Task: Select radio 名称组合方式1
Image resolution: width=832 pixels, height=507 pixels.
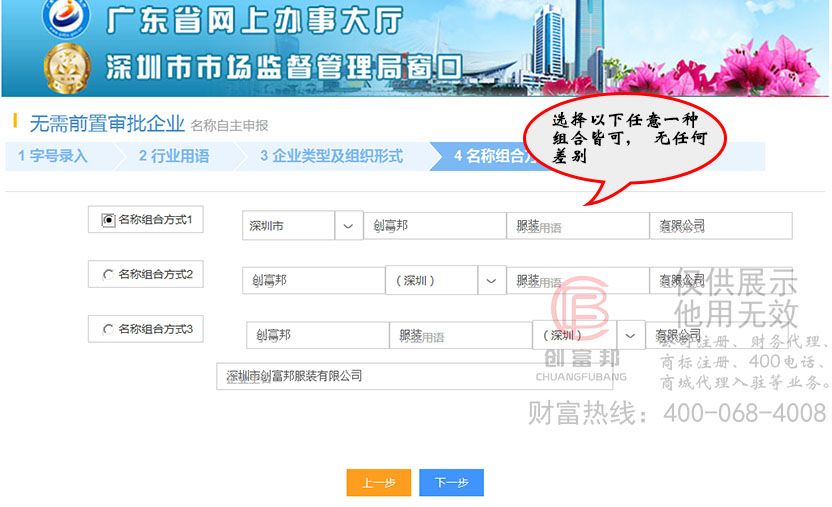Action: tap(108, 220)
